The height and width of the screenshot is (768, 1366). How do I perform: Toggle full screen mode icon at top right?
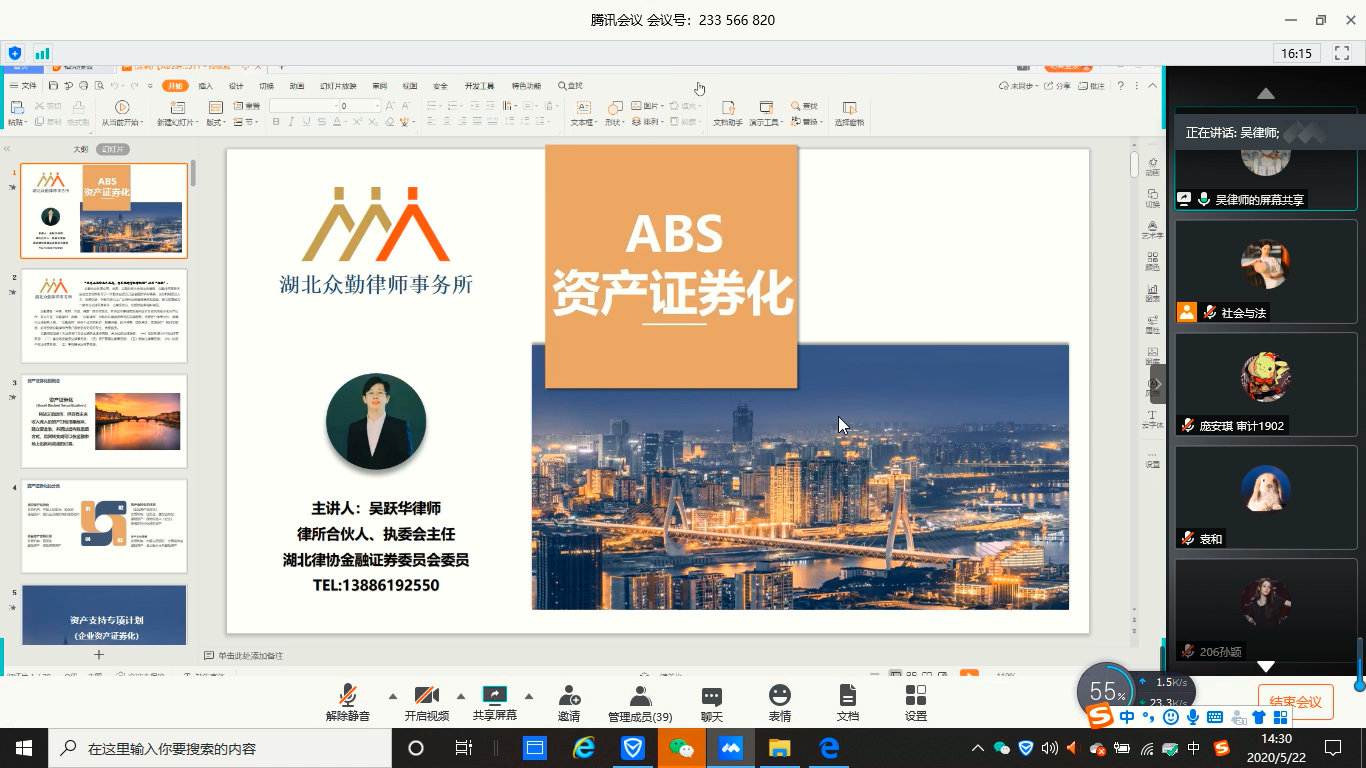click(1342, 53)
